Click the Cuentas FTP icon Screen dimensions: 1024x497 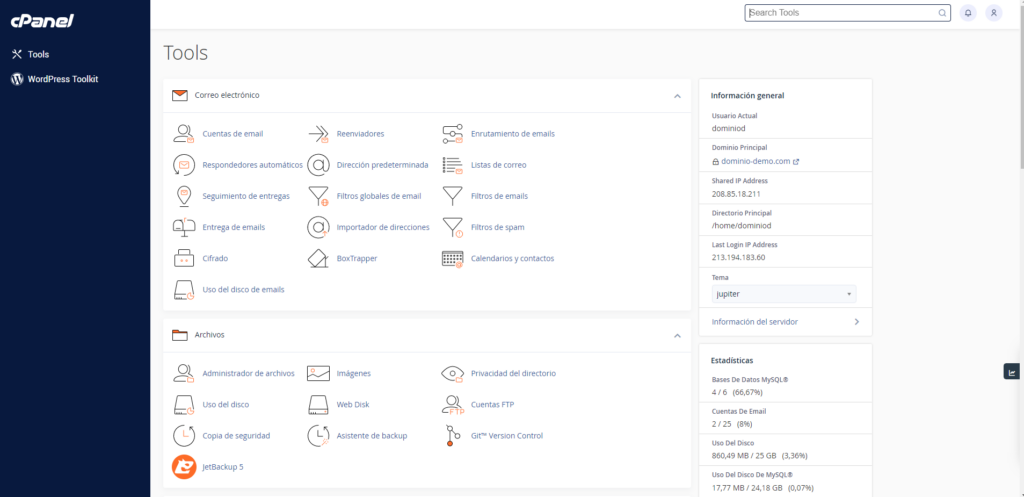point(453,404)
